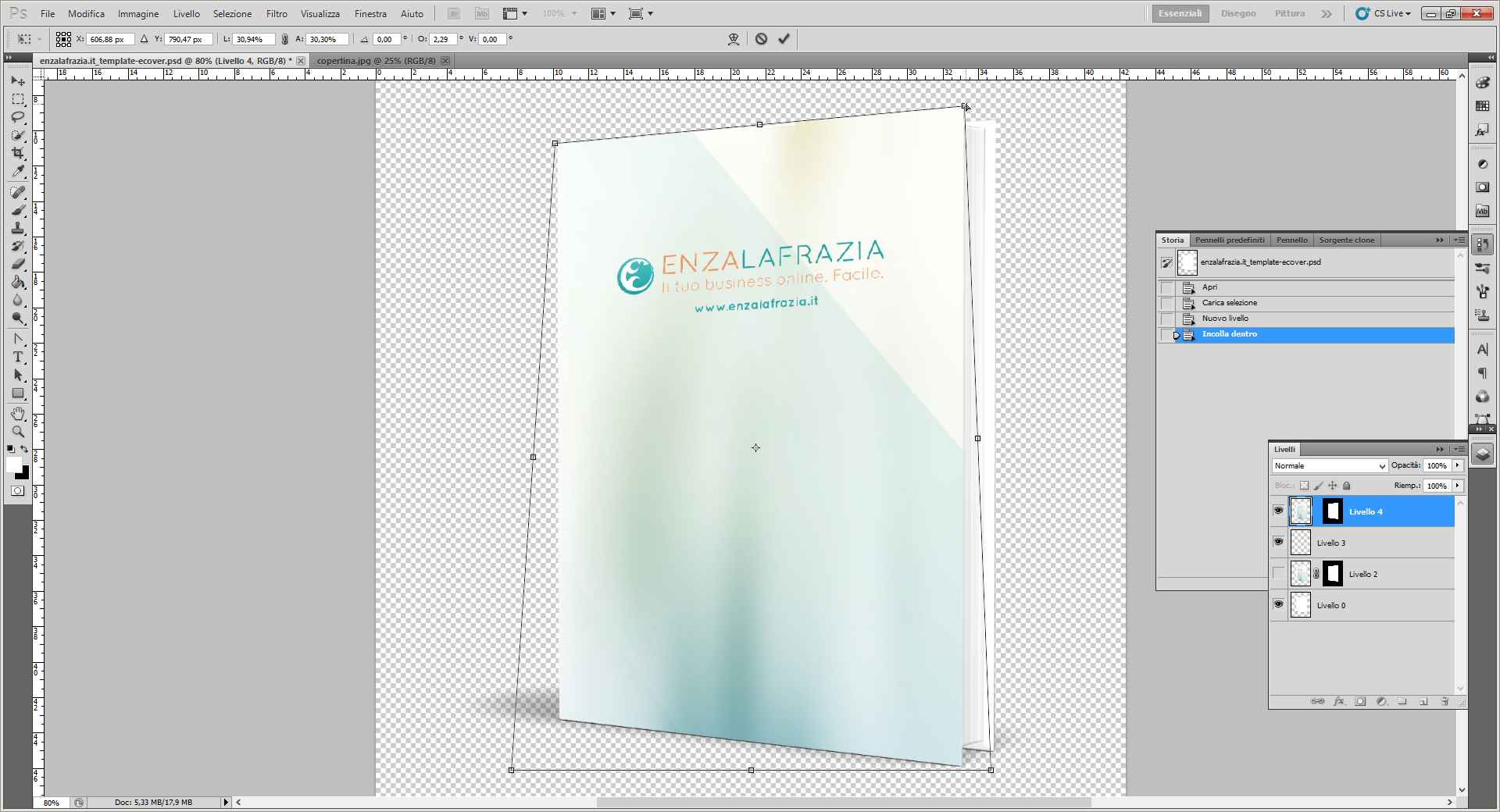The width and height of the screenshot is (1500, 812).
Task: Open the Normale blend mode dropdown
Action: (1330, 466)
